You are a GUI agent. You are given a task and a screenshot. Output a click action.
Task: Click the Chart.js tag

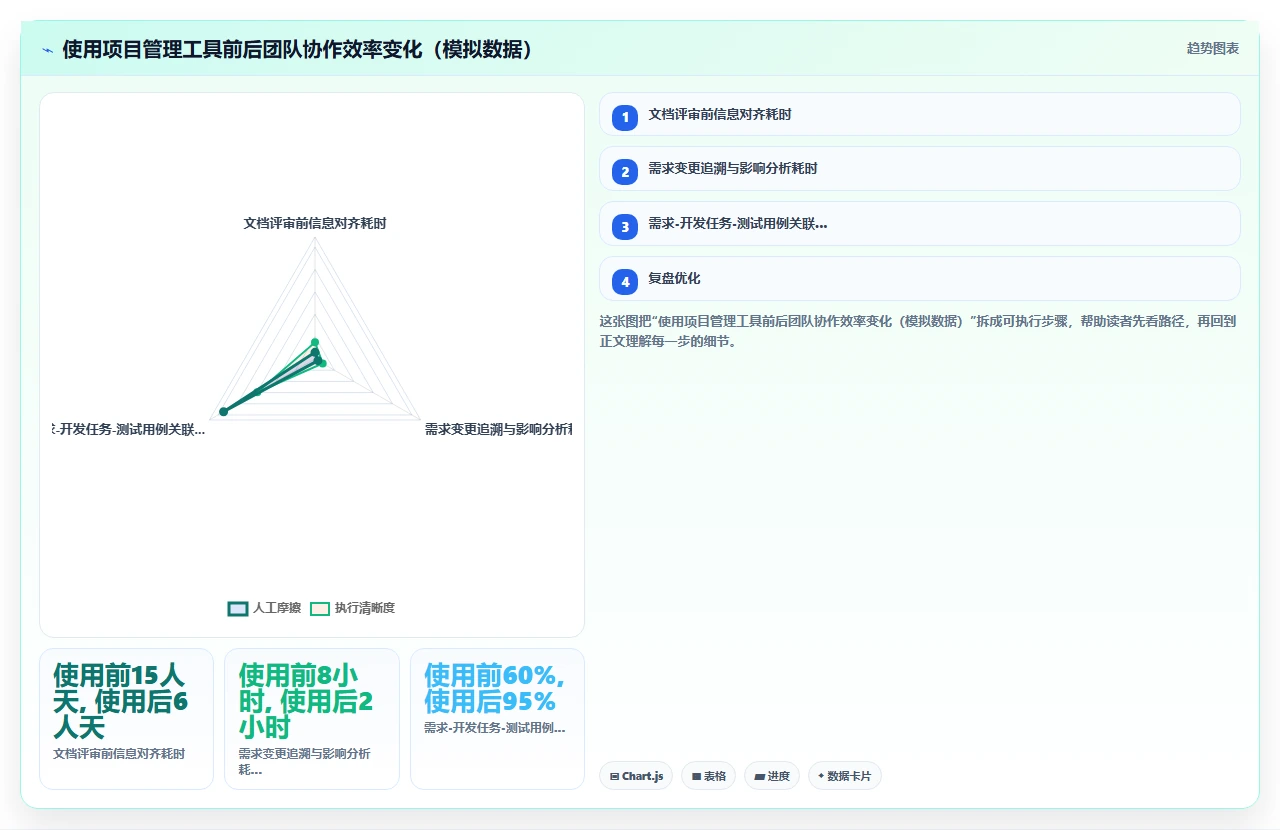pyautogui.click(x=636, y=776)
